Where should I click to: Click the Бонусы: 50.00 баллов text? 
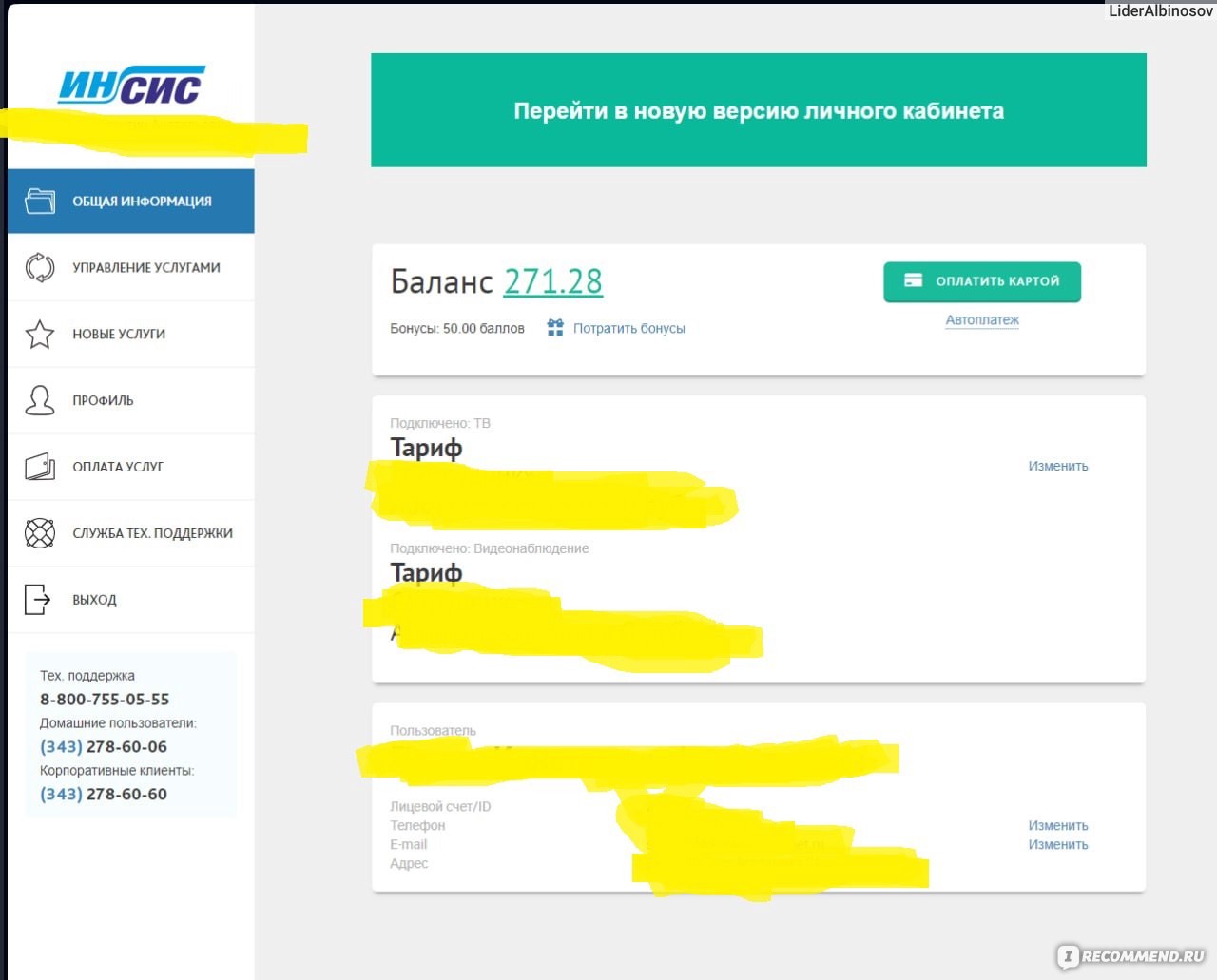457,328
